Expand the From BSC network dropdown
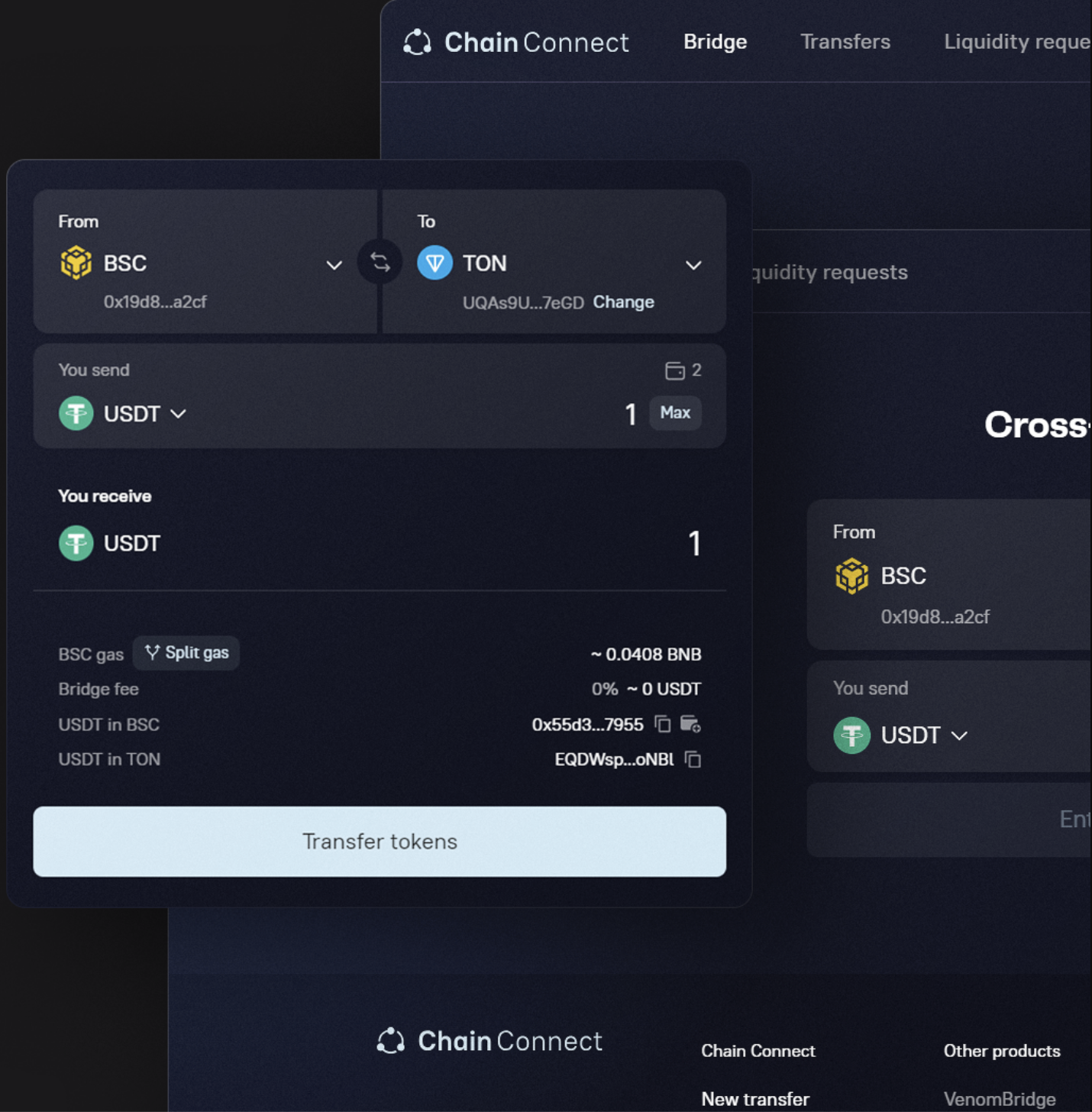Screen dimensions: 1092x1112 click(x=334, y=265)
